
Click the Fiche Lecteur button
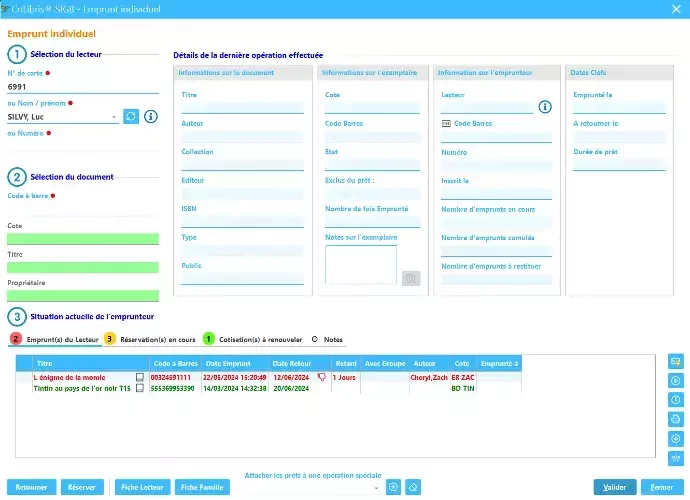pos(142,487)
